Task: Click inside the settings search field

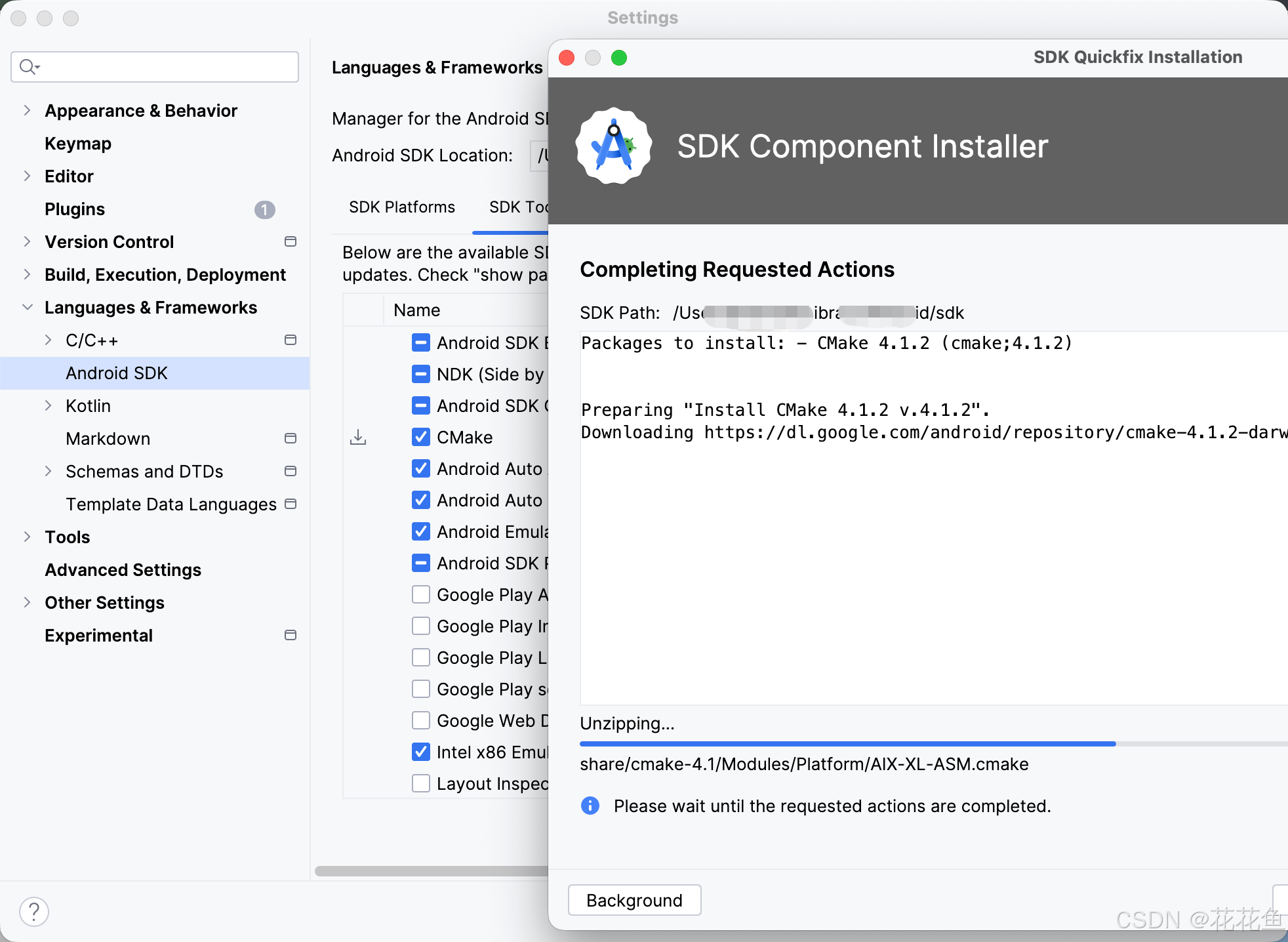Action: [x=164, y=67]
